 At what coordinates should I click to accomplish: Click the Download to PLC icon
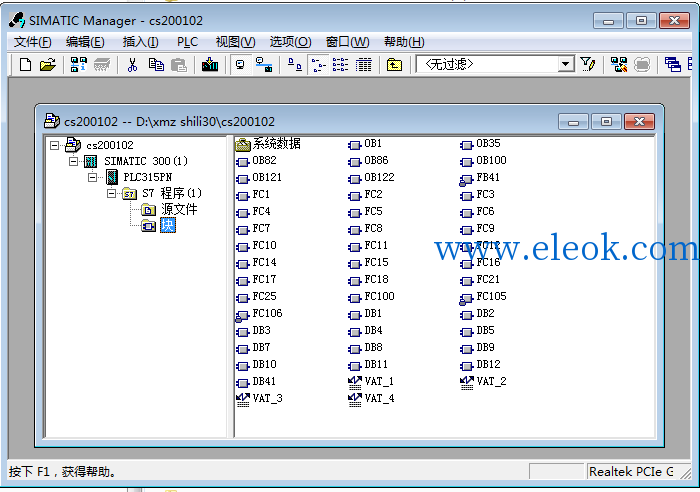[x=210, y=65]
